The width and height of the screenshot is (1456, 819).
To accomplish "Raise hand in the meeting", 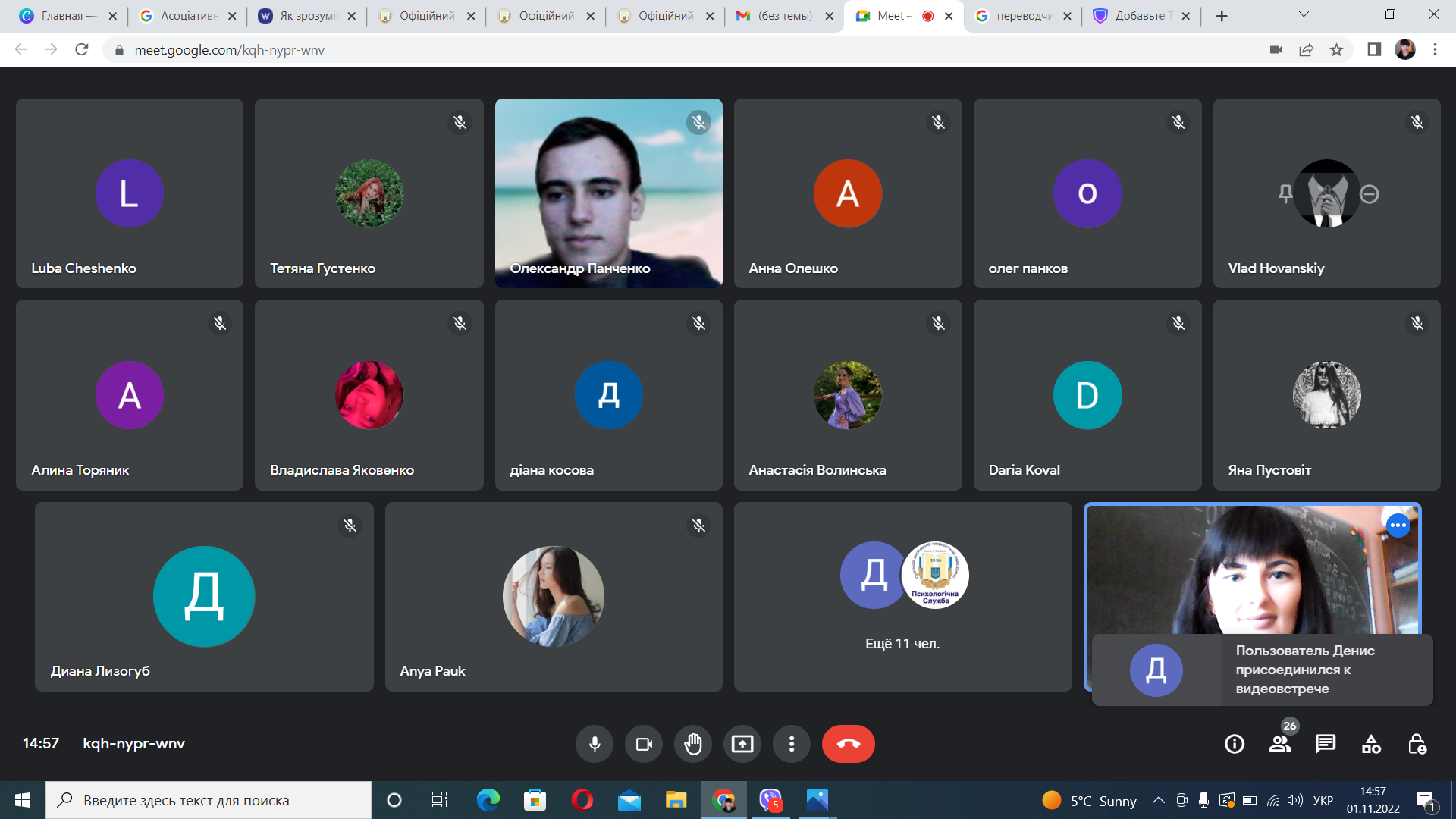I will tap(693, 744).
